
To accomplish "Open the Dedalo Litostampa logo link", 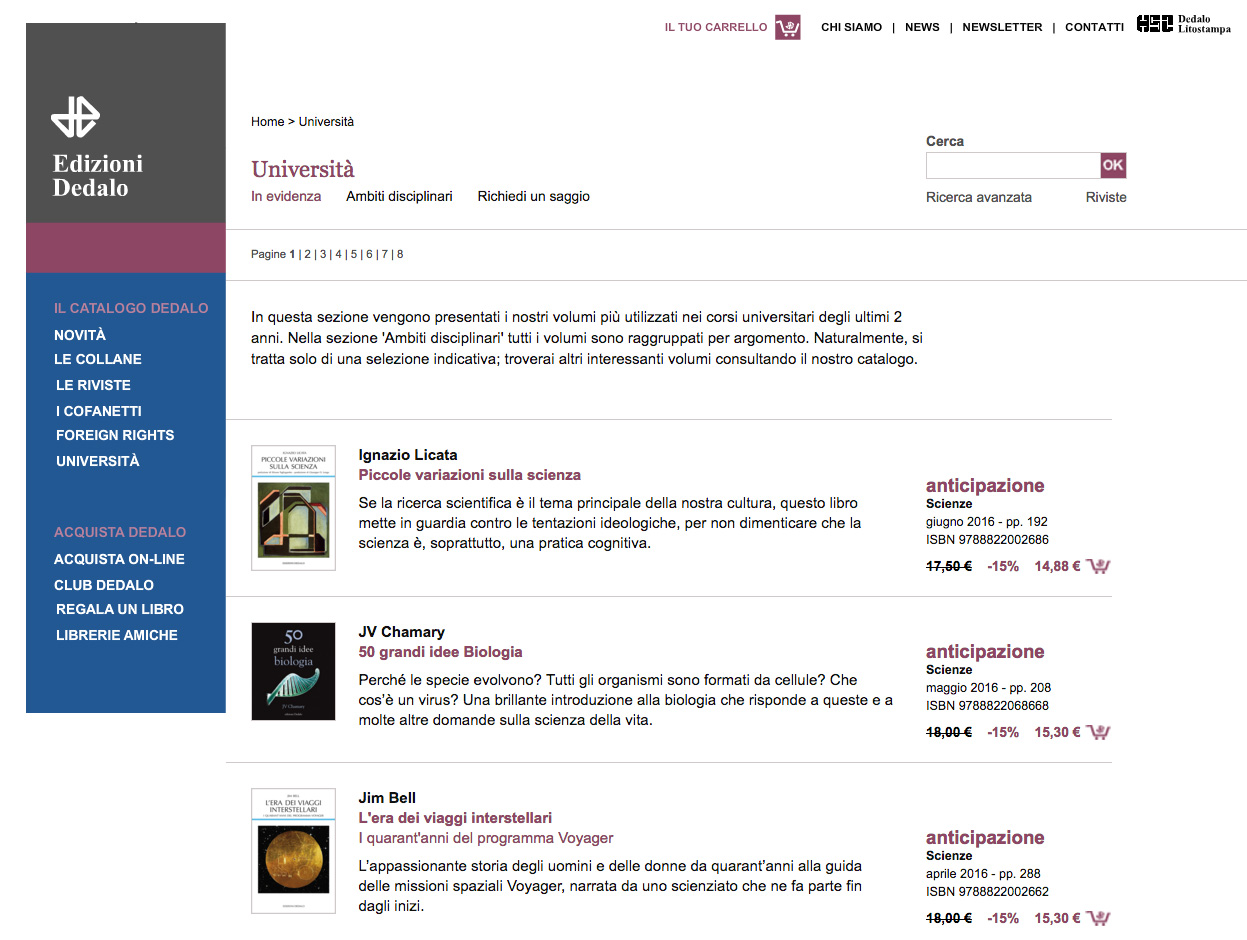I will click(x=1184, y=24).
